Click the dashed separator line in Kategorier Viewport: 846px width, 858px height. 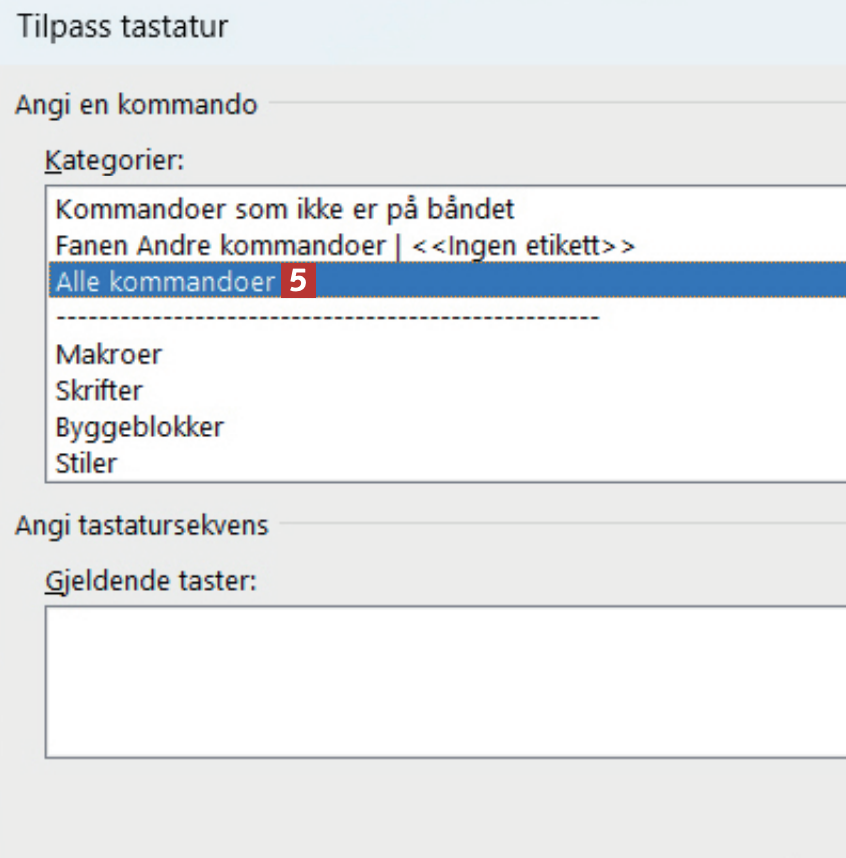pos(327,318)
